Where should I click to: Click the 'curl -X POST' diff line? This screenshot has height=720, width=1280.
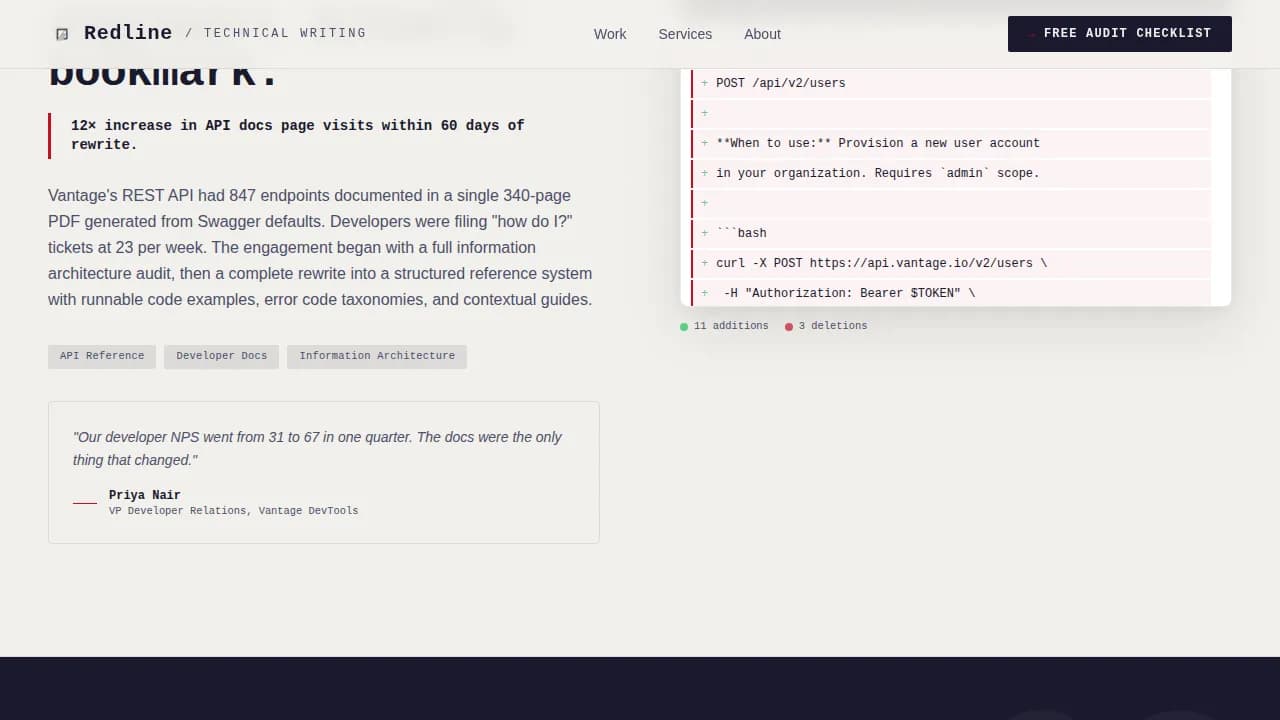[951, 263]
